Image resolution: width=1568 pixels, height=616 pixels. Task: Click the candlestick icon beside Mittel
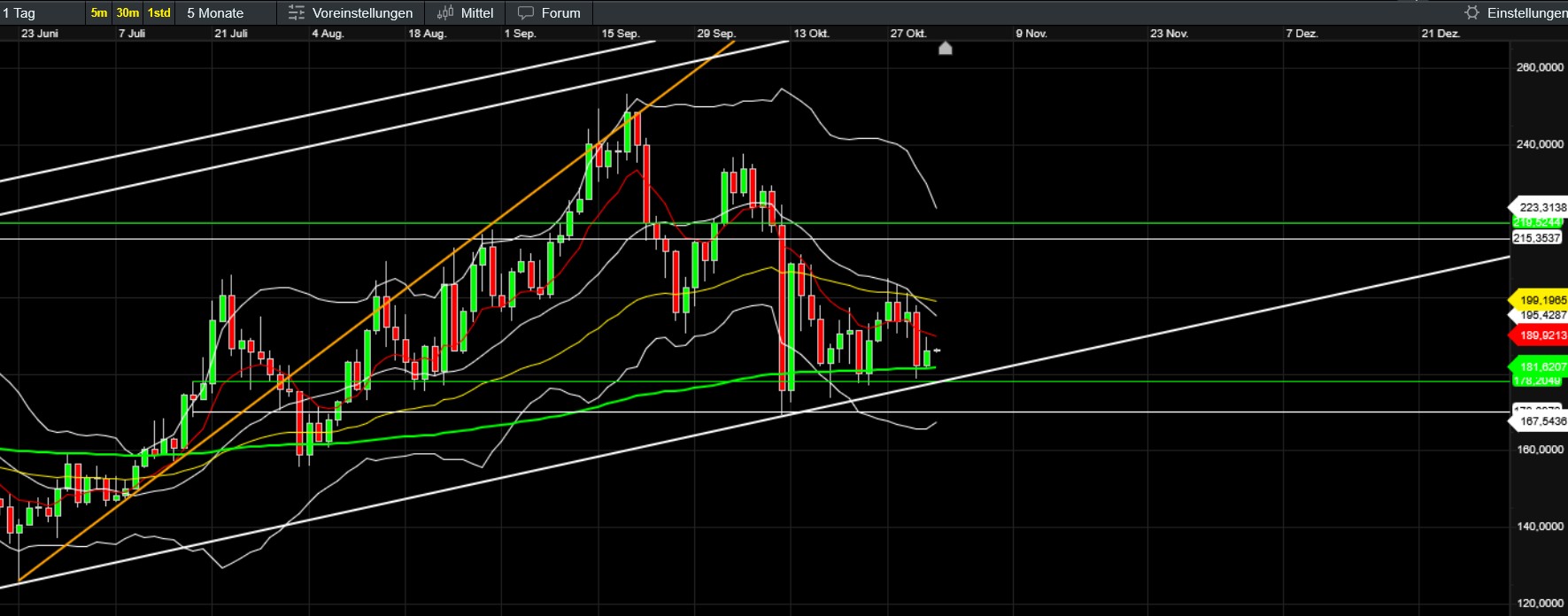tap(444, 13)
